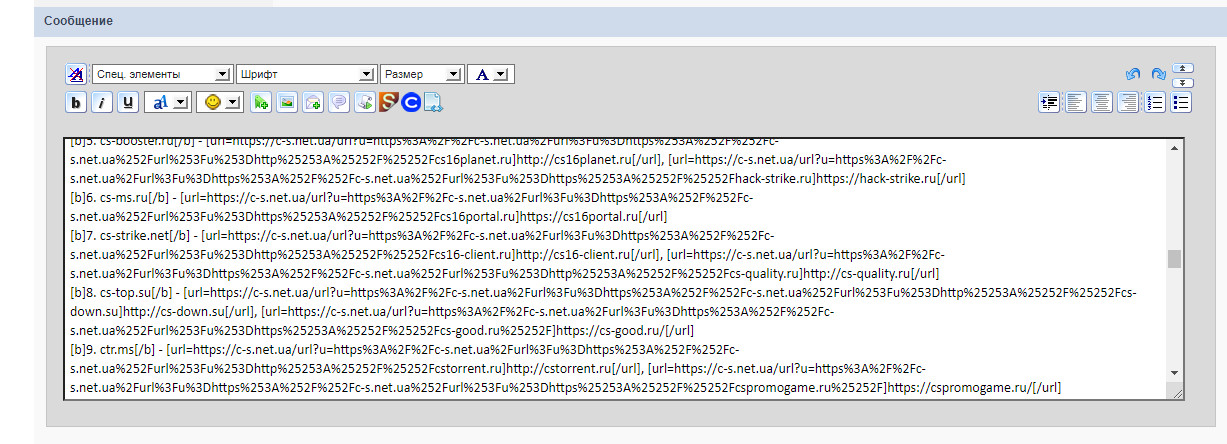The width and height of the screenshot is (1227, 444).
Task: Toggle bold formatting with the b button
Action: (x=76, y=102)
